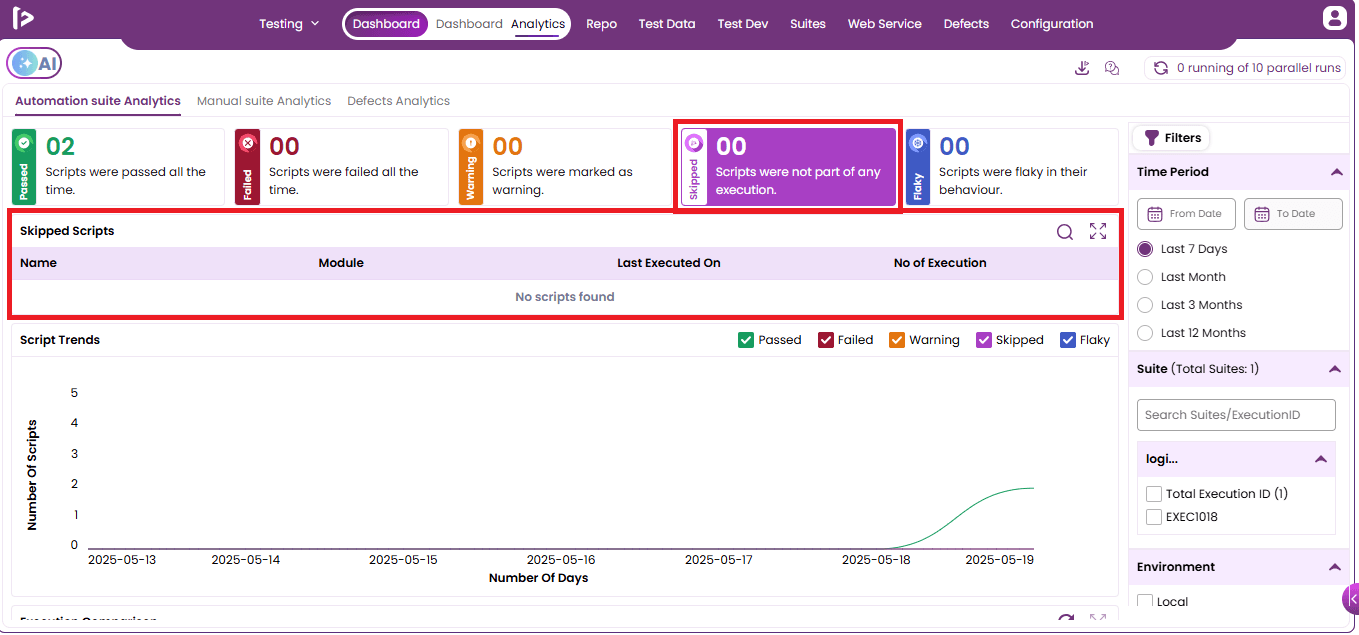Open the user profile icon
The image size is (1359, 635).
1334,18
